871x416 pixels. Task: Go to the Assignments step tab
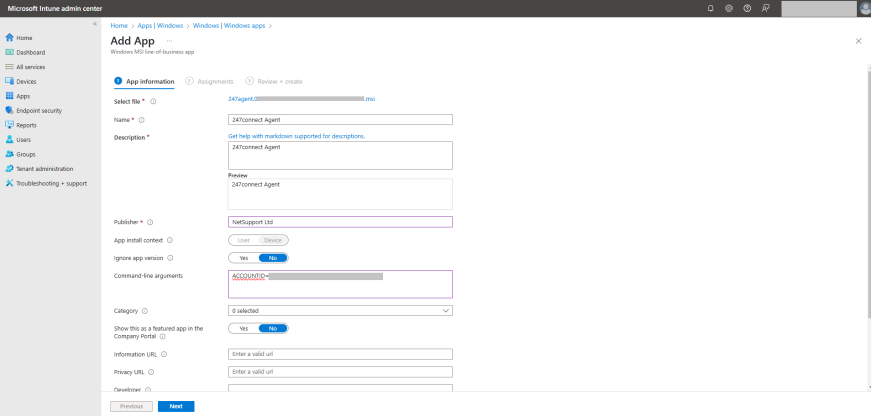click(x=210, y=81)
